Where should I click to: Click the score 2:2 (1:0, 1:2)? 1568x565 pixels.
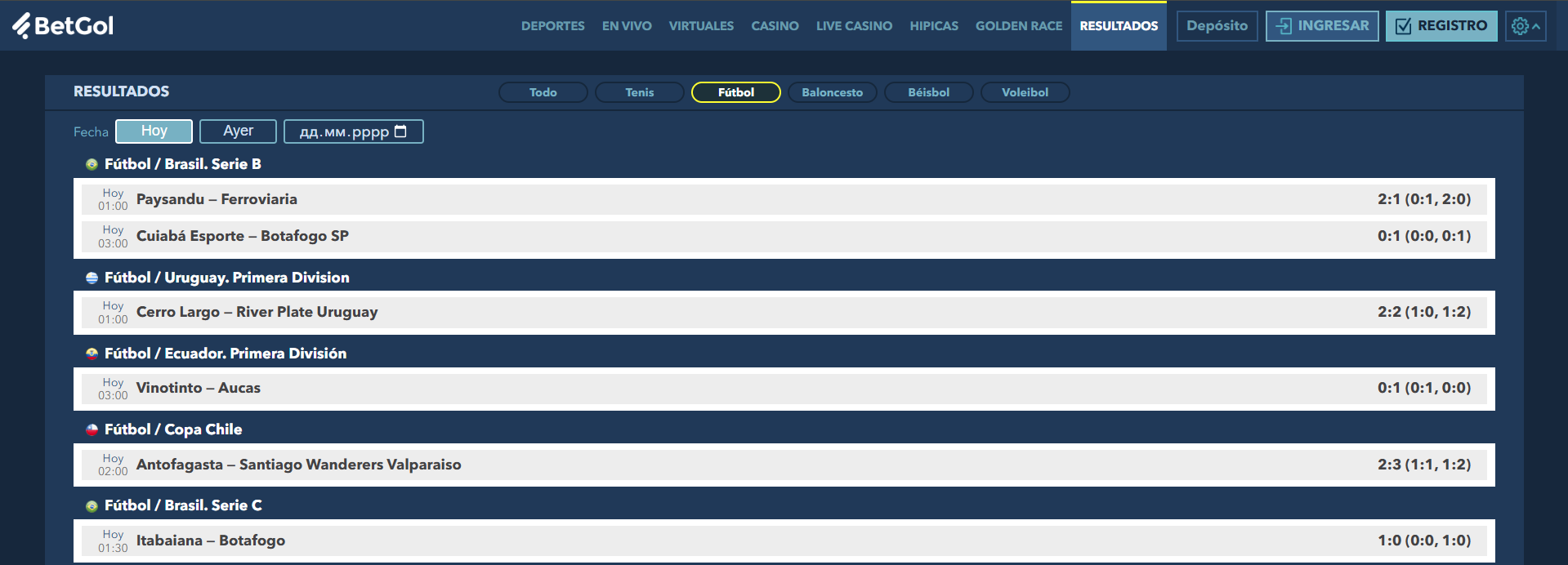pos(1424,312)
